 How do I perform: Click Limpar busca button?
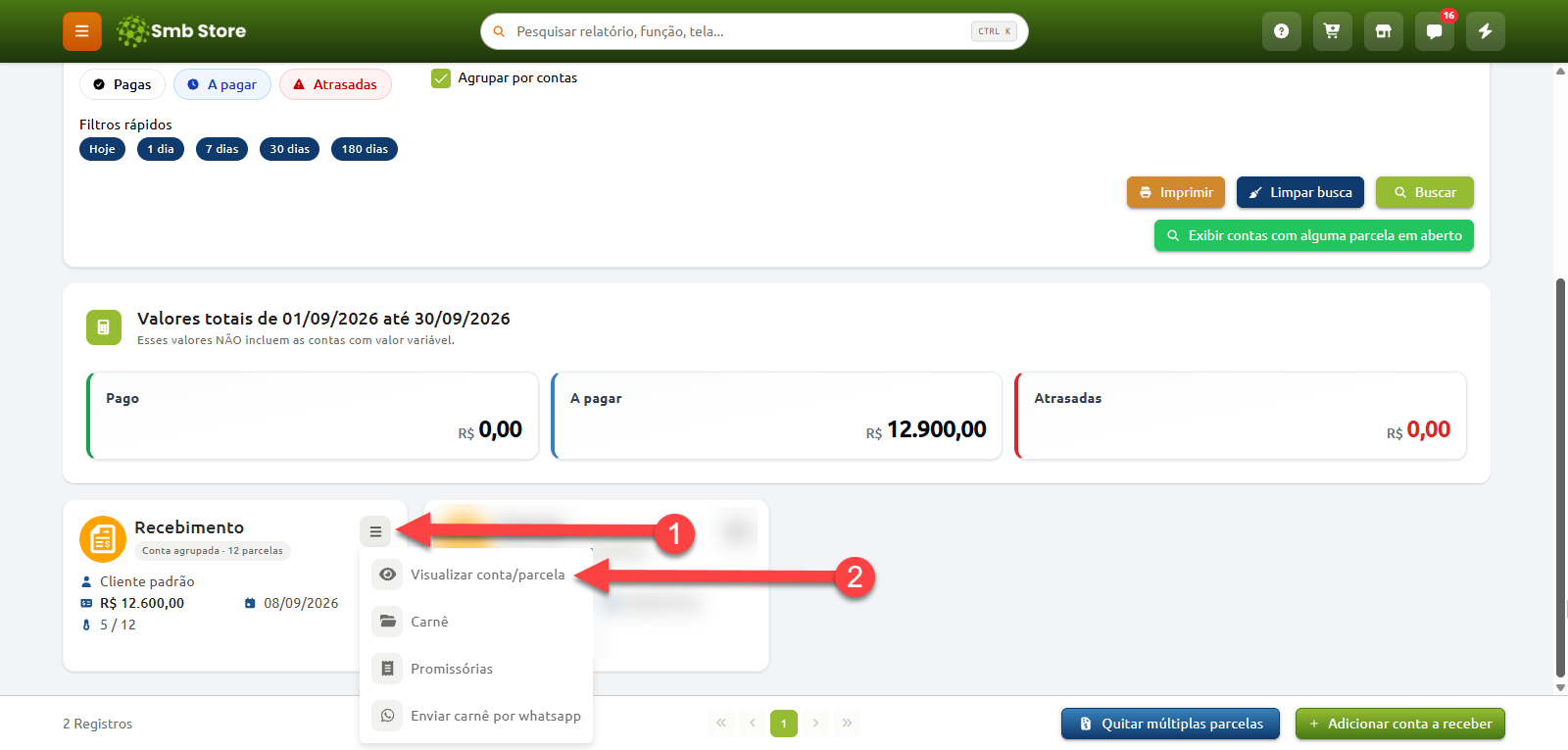(1300, 192)
